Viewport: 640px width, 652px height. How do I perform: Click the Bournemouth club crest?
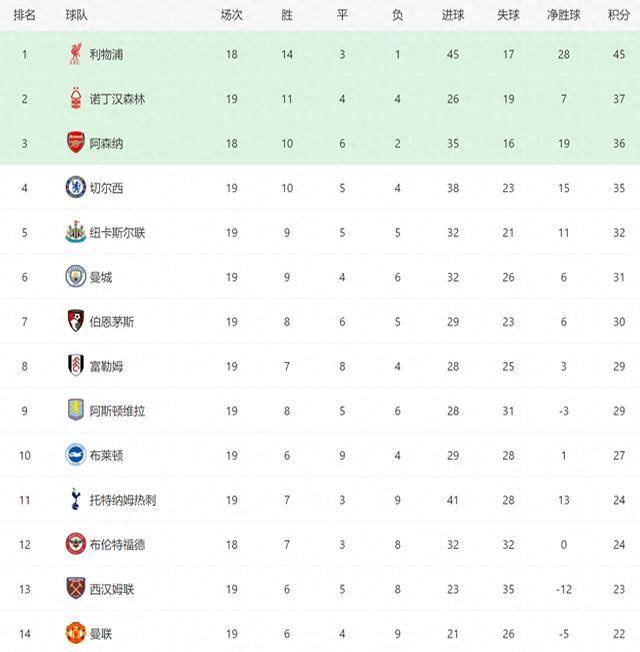pyautogui.click(x=75, y=321)
